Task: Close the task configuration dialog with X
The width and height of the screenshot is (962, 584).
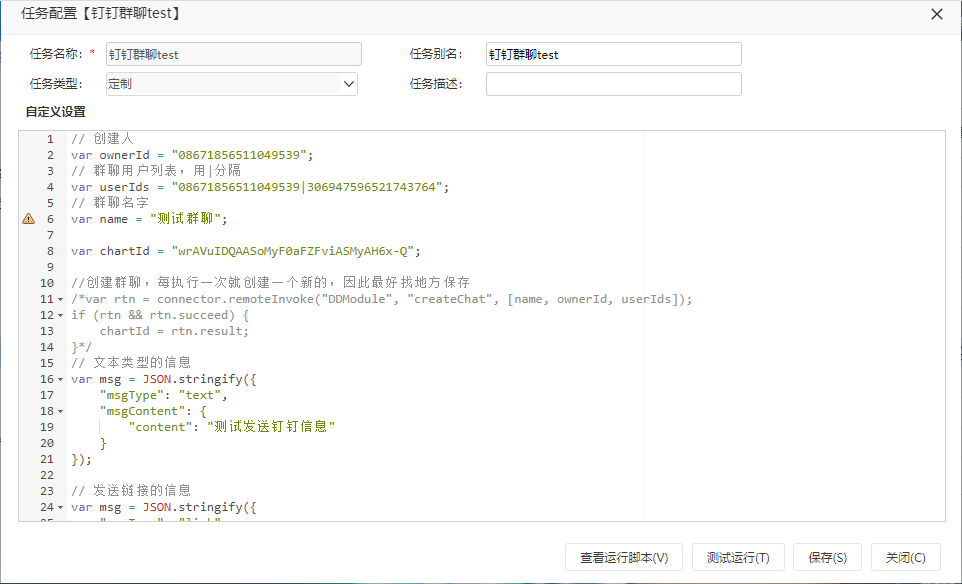Action: (936, 14)
